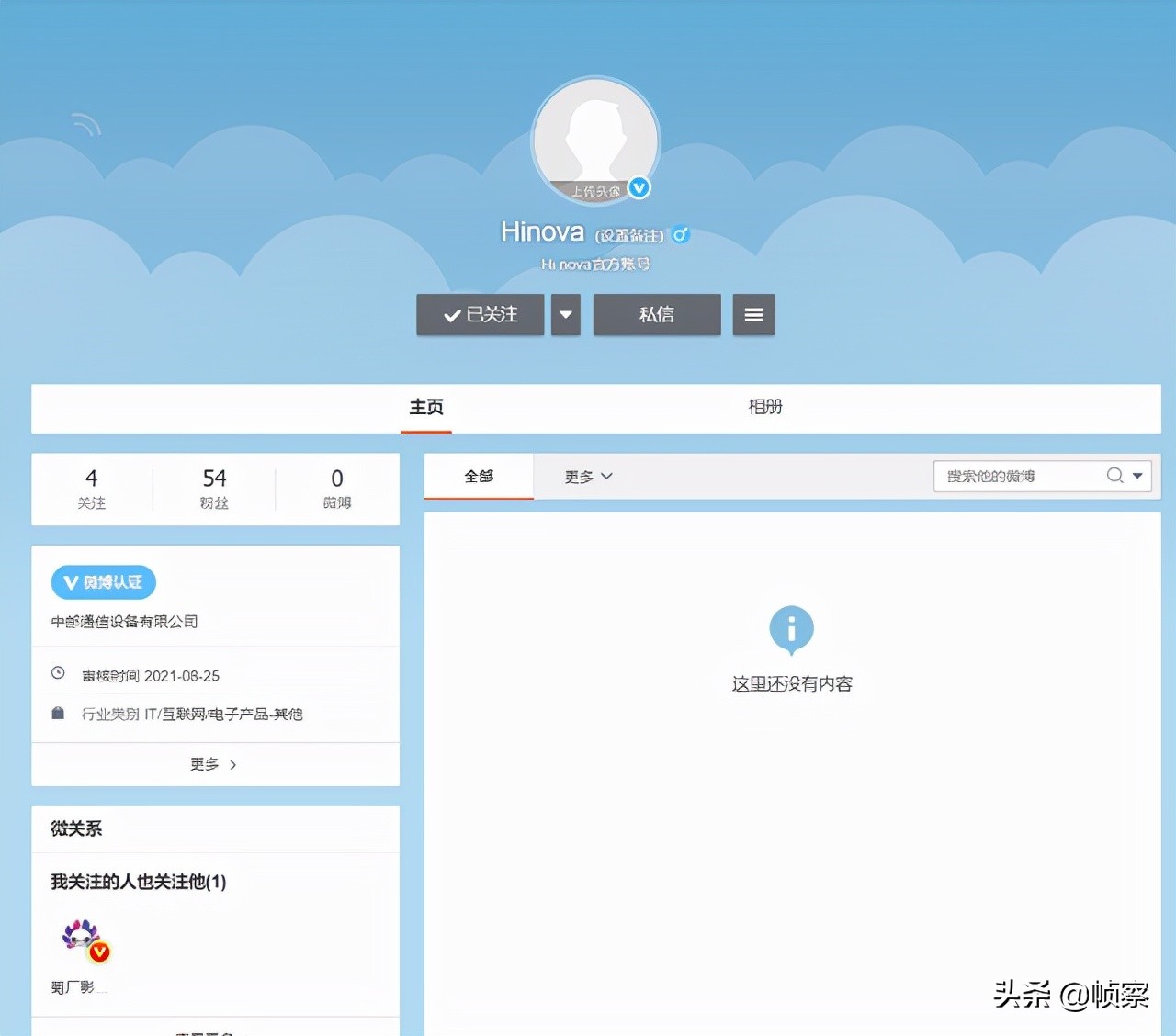The width and height of the screenshot is (1176, 1036).
Task: Toggle the 已关注 following button
Action: pos(481,314)
